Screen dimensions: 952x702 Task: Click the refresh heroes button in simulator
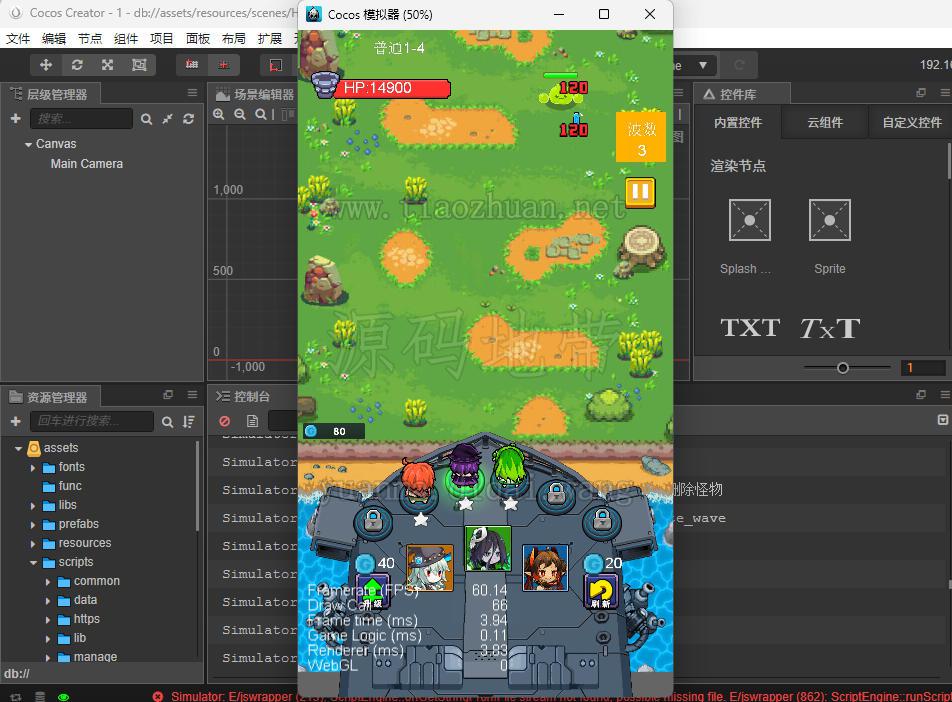[x=601, y=591]
